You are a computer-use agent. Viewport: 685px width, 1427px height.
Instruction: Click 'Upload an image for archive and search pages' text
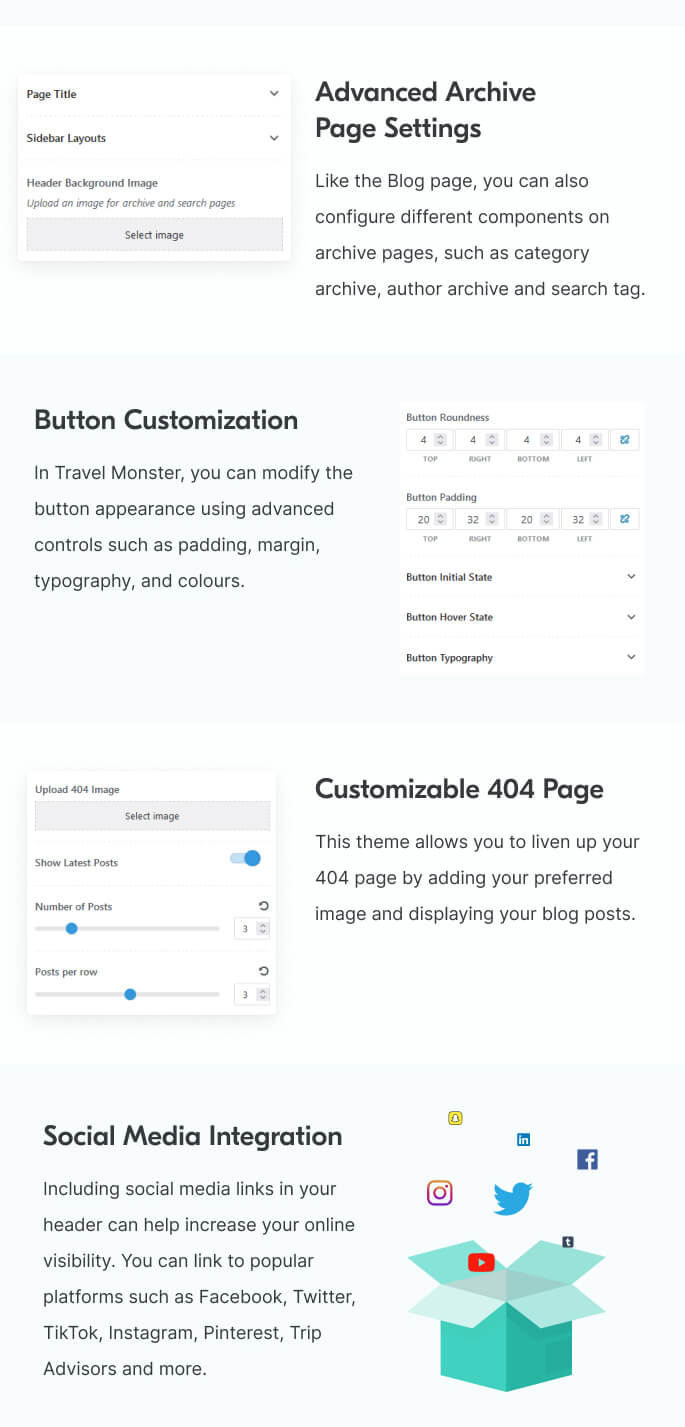tap(131, 203)
